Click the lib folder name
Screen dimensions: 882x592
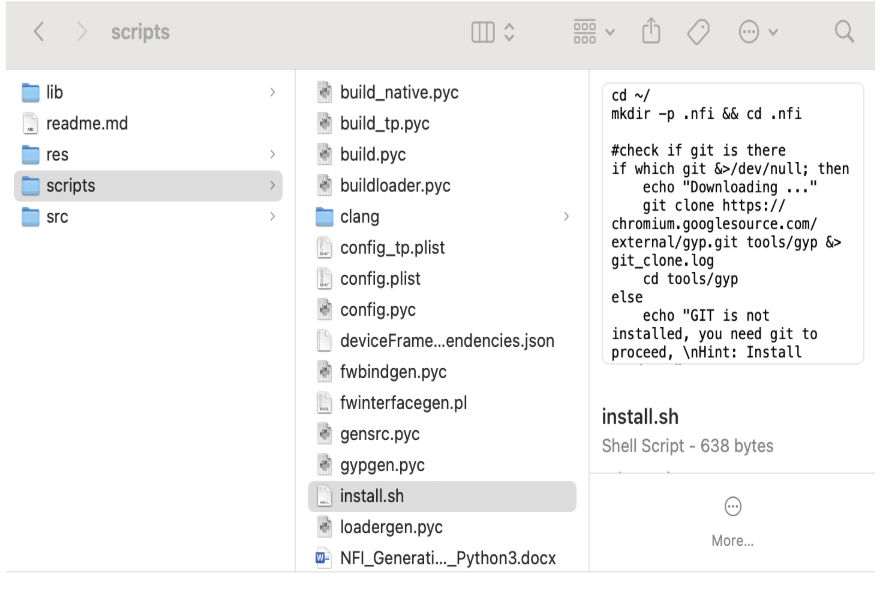pos(55,92)
